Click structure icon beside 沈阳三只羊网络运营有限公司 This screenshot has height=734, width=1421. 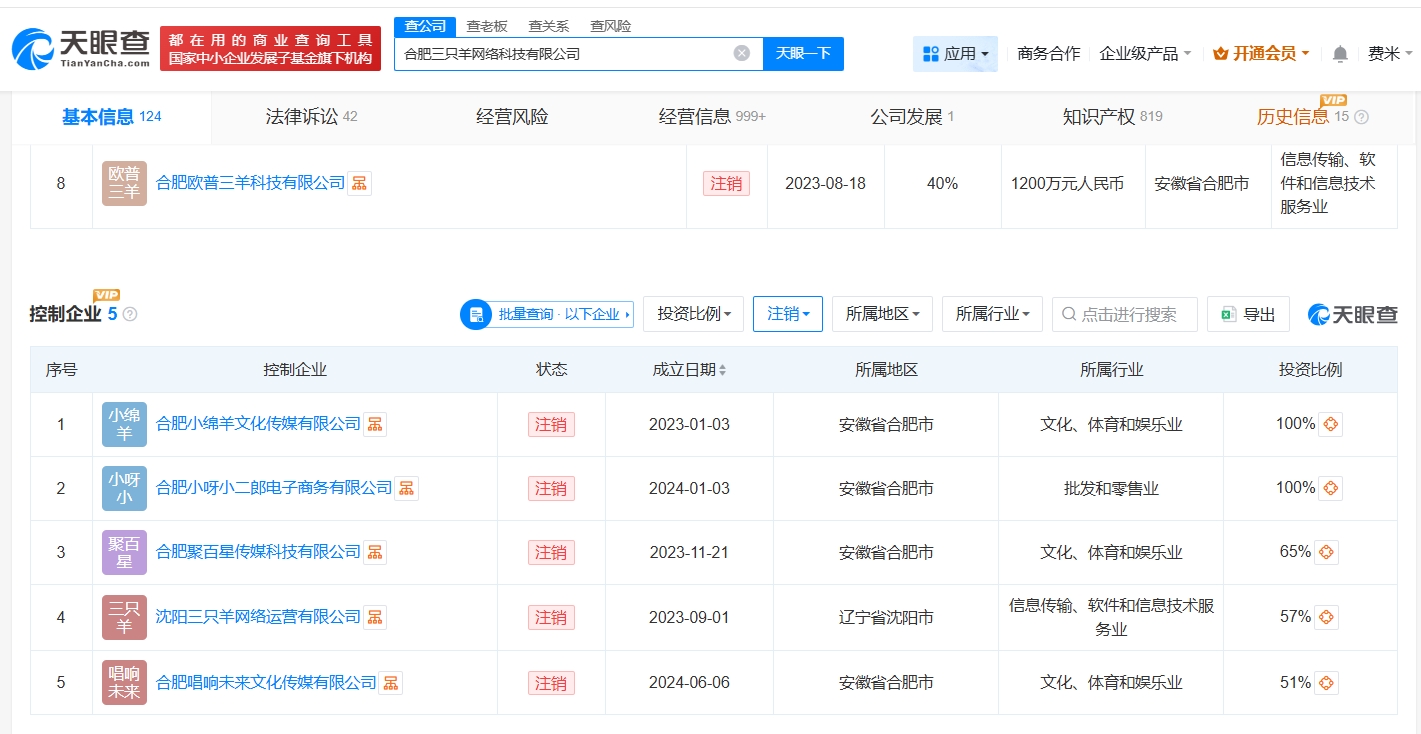(374, 617)
